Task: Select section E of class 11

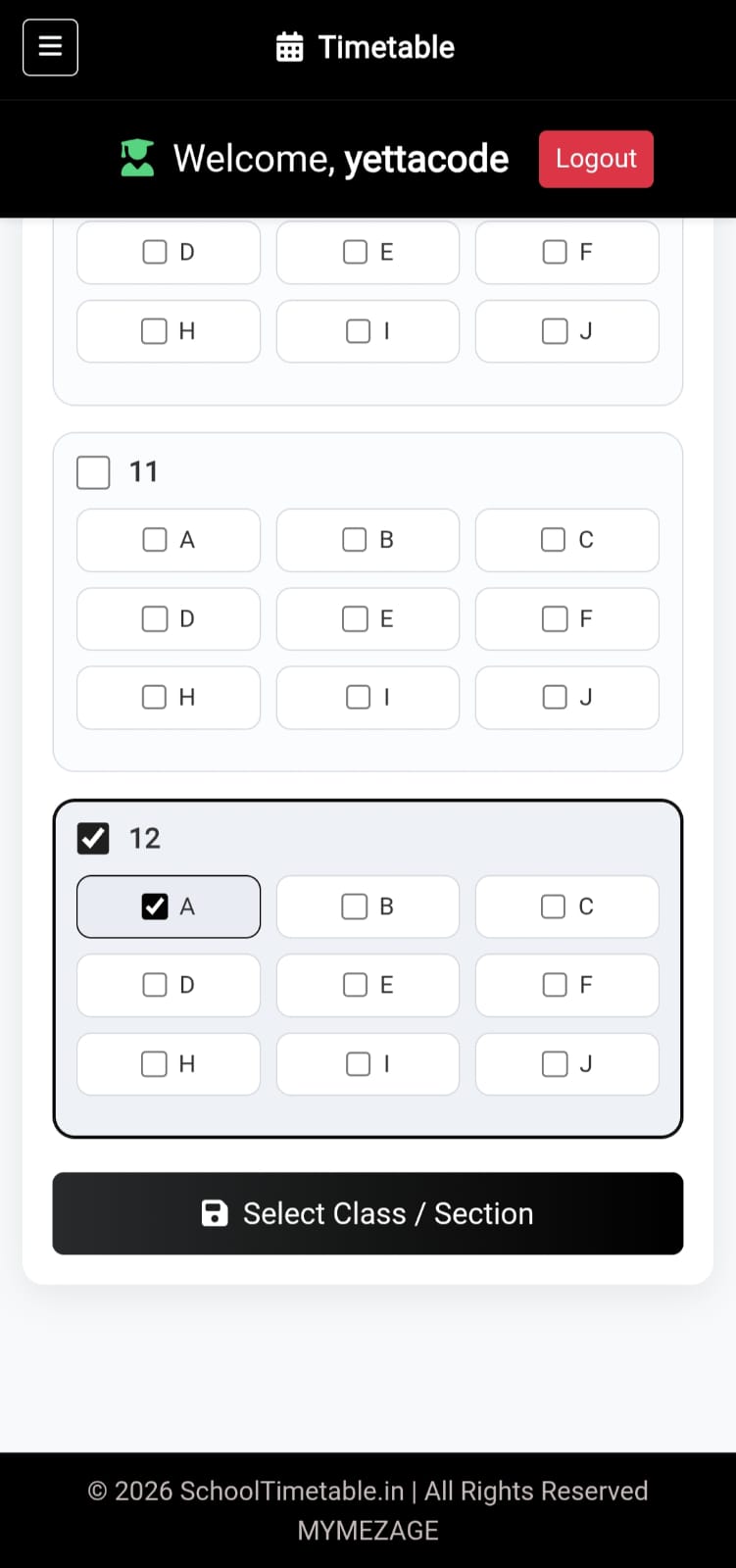Action: [353, 618]
